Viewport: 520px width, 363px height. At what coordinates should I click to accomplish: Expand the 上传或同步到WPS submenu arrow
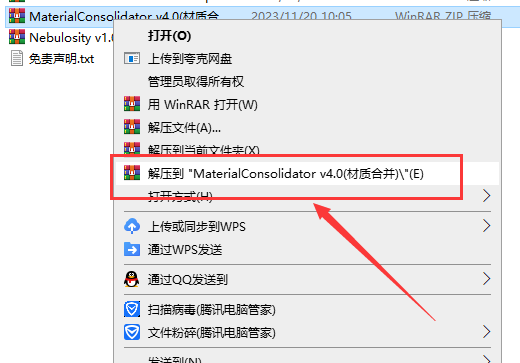click(x=486, y=226)
